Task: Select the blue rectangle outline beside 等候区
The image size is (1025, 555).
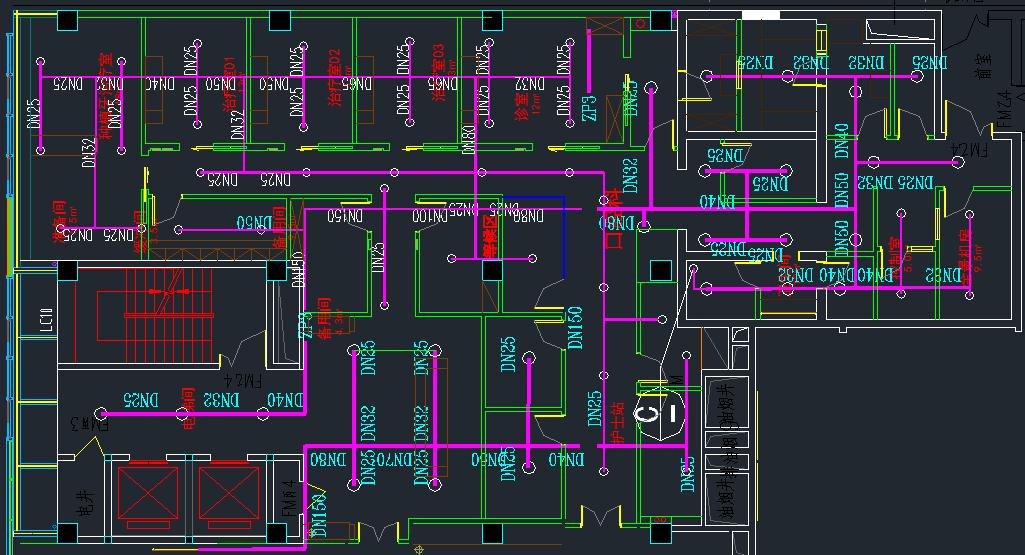Action: 535,236
